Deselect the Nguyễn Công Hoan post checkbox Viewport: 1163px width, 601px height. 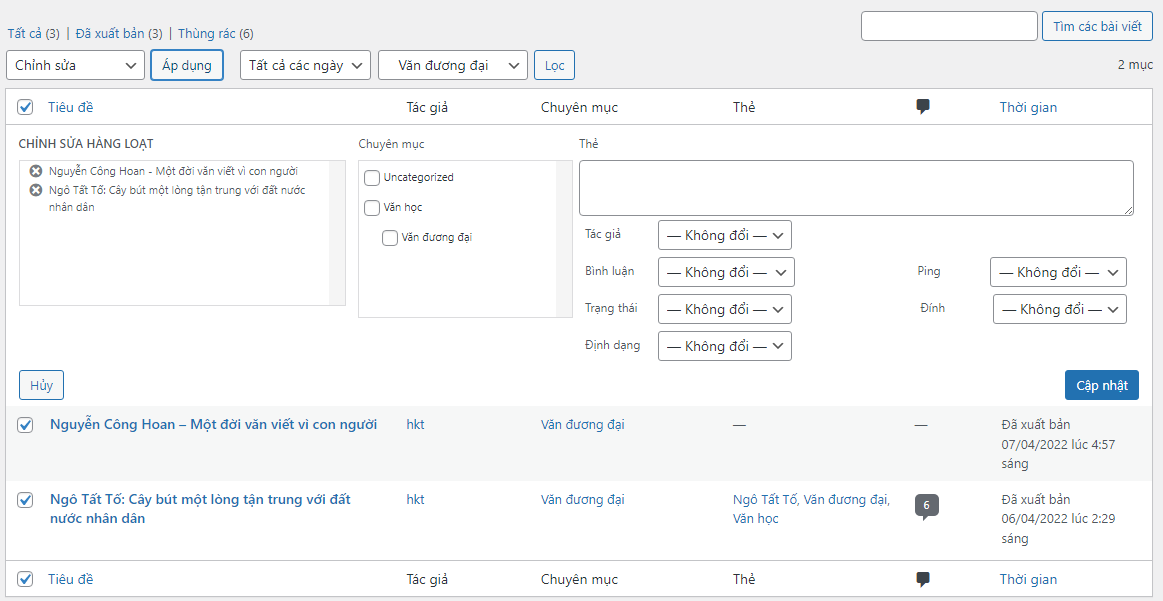point(26,425)
